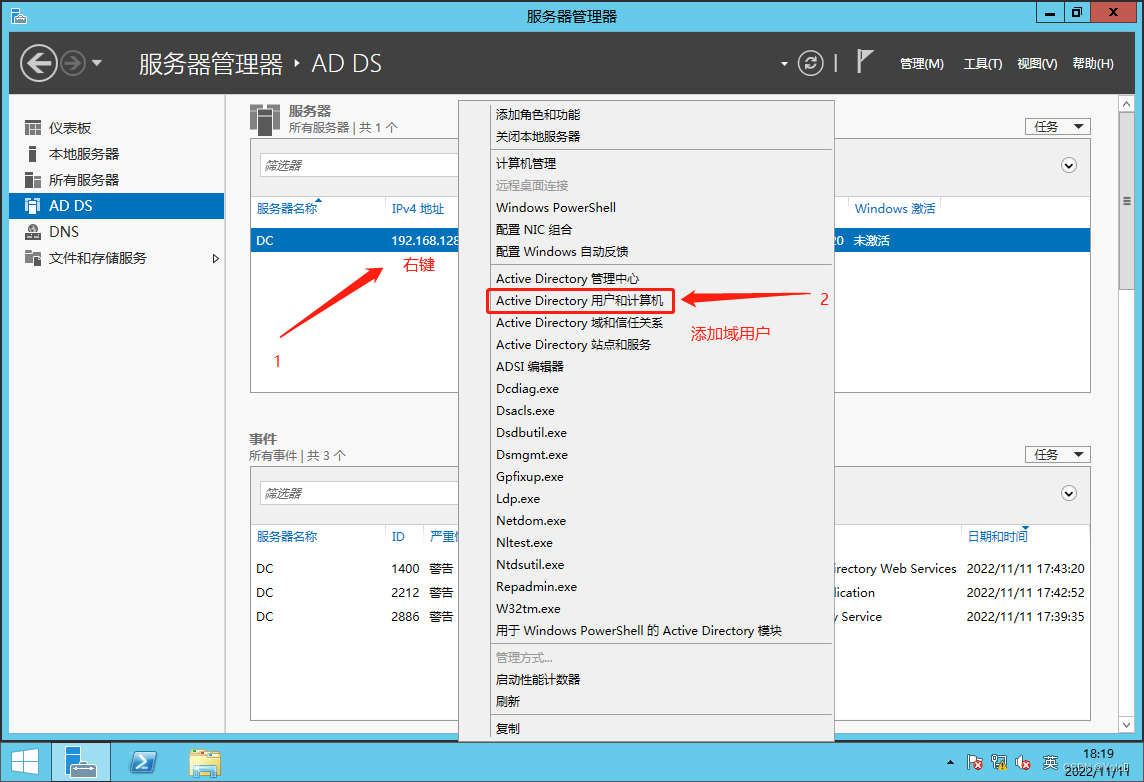The width and height of the screenshot is (1144, 782).
Task: Choose 关闭本地服务器 from context menu
Action: point(538,136)
